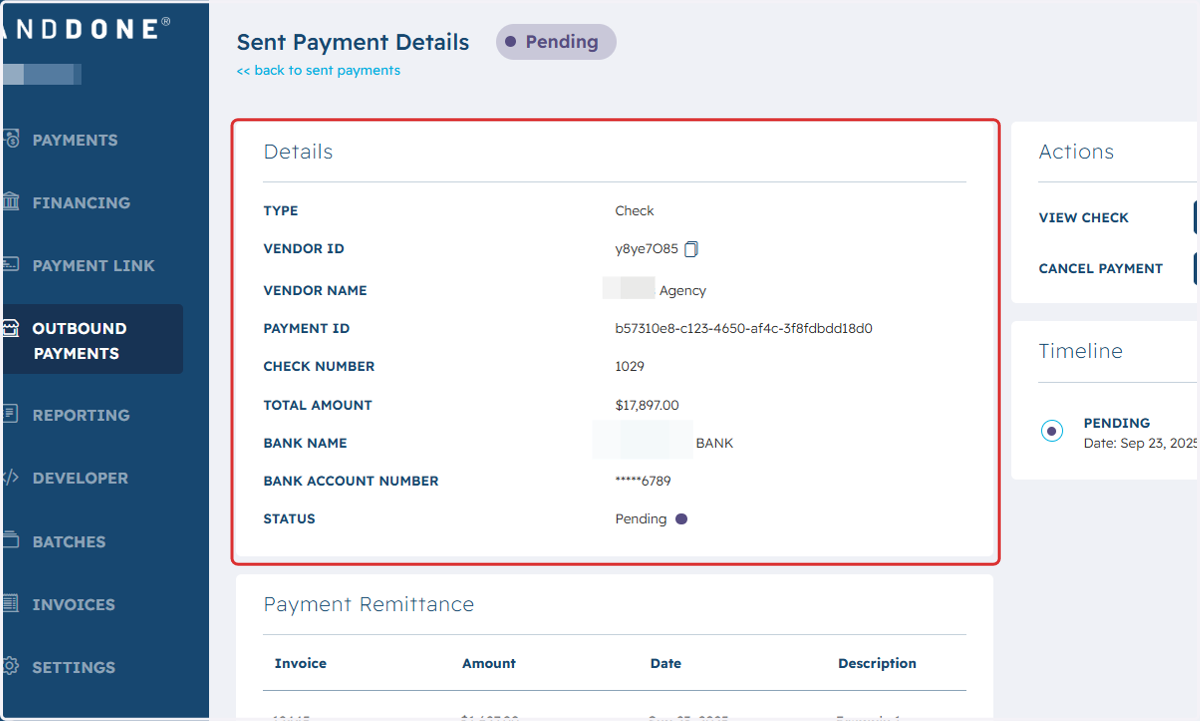Click the Payment Remittance heading
This screenshot has width=1200, height=721.
[369, 604]
